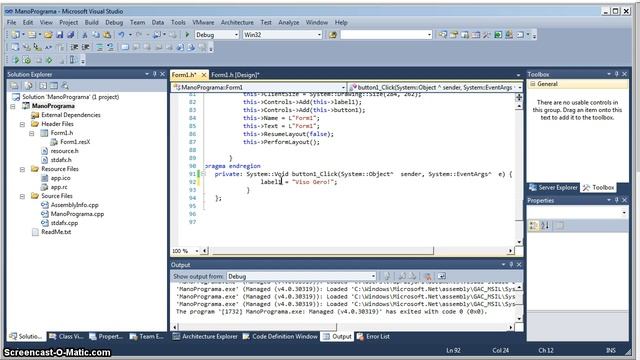Toggle auto-hide pin on the Toolbox

(616, 74)
